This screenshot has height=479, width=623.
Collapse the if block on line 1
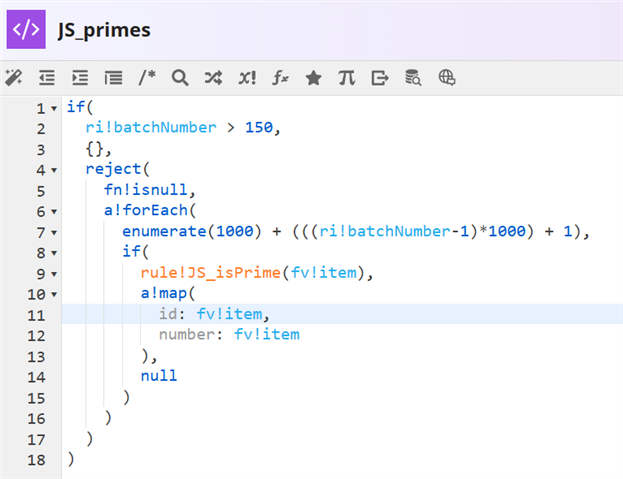point(54,108)
